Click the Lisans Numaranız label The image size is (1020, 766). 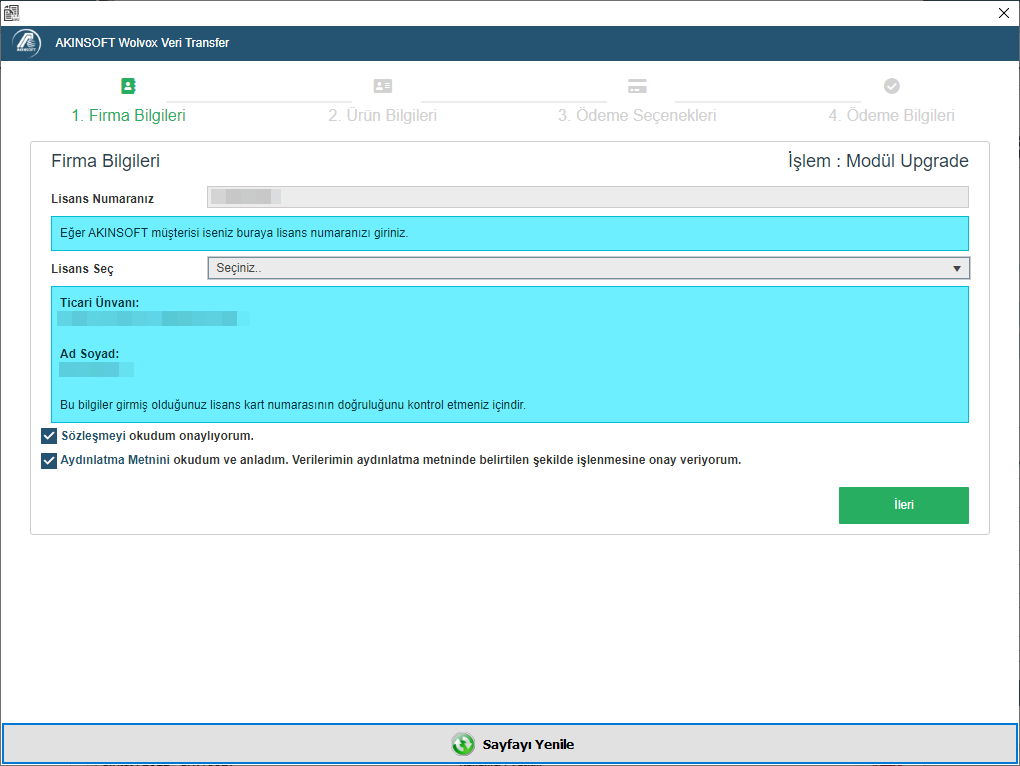coord(103,198)
